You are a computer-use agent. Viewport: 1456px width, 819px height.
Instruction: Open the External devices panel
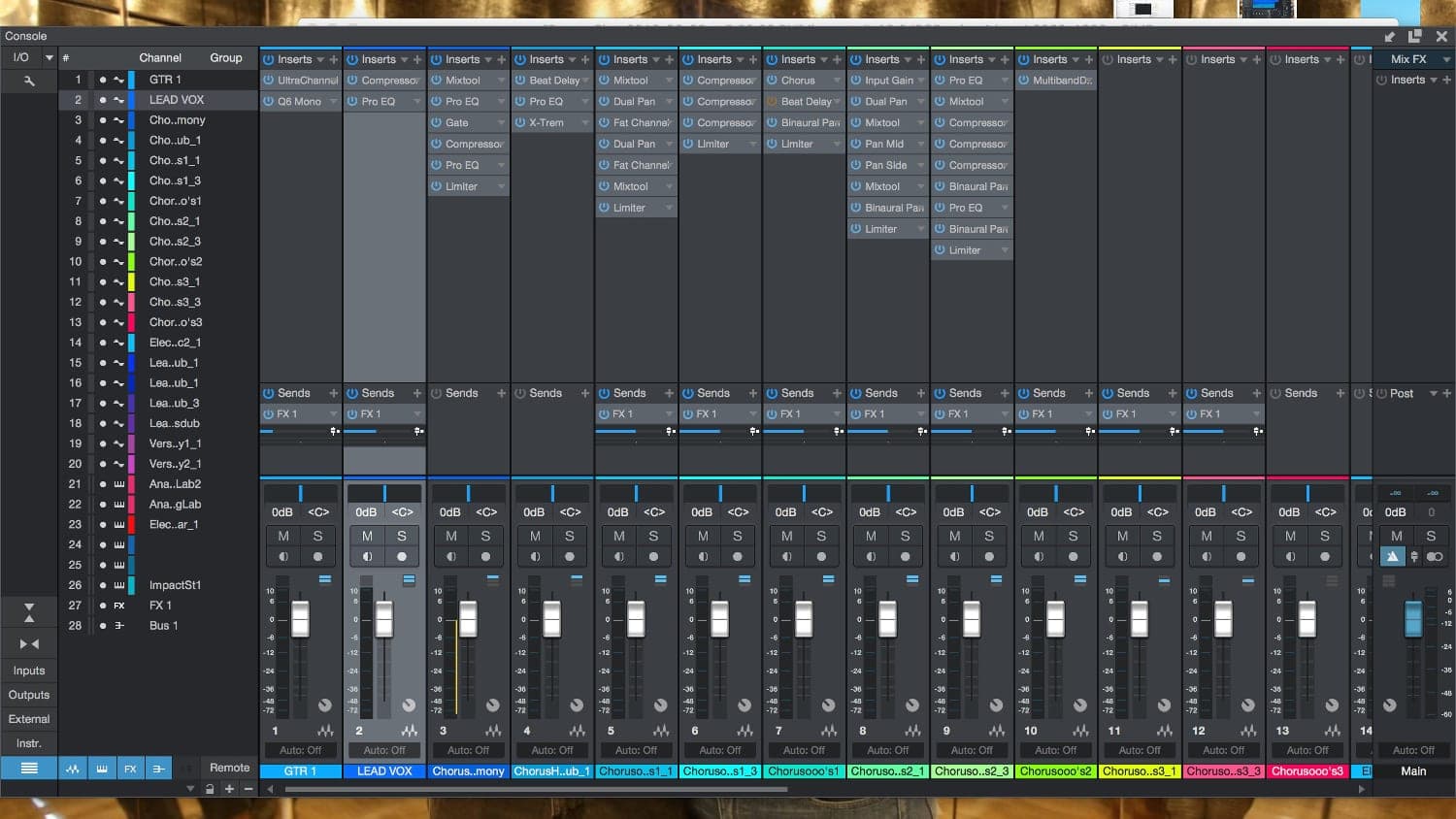[29, 719]
